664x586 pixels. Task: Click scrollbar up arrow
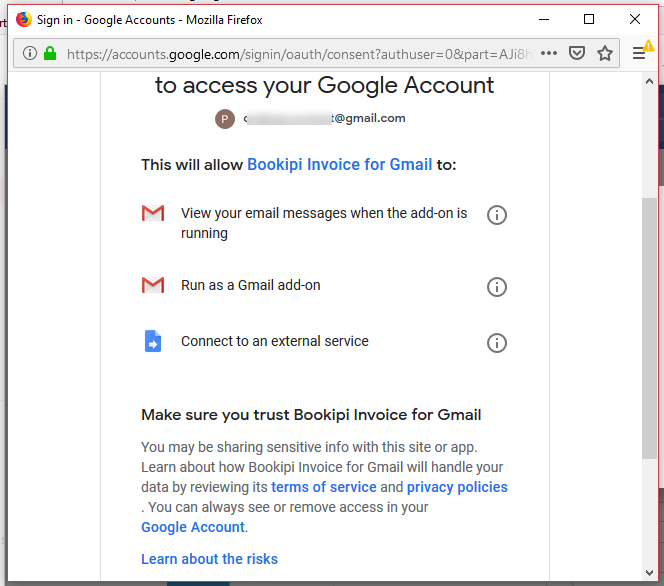tap(649, 82)
